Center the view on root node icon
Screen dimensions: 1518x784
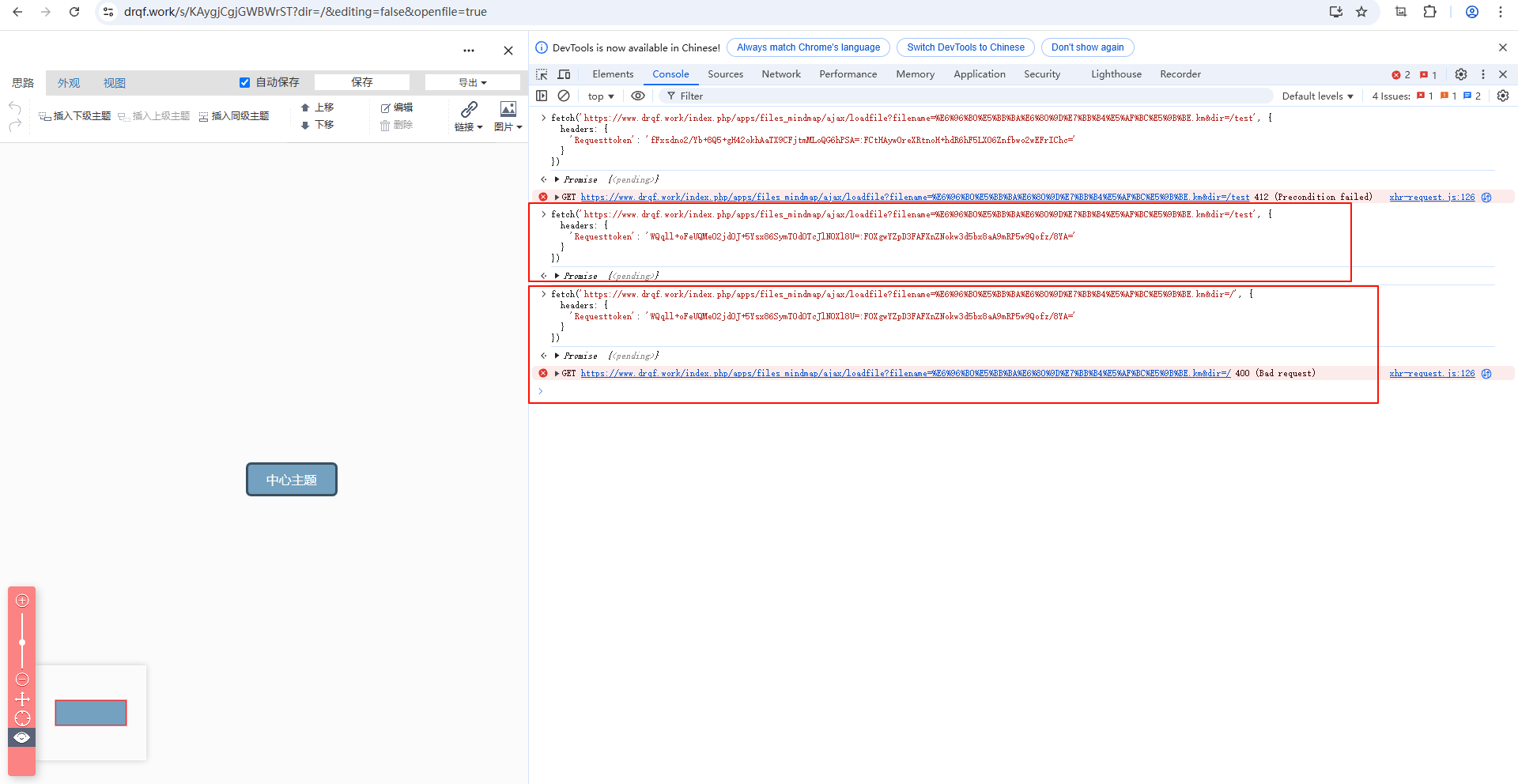tap(22, 718)
